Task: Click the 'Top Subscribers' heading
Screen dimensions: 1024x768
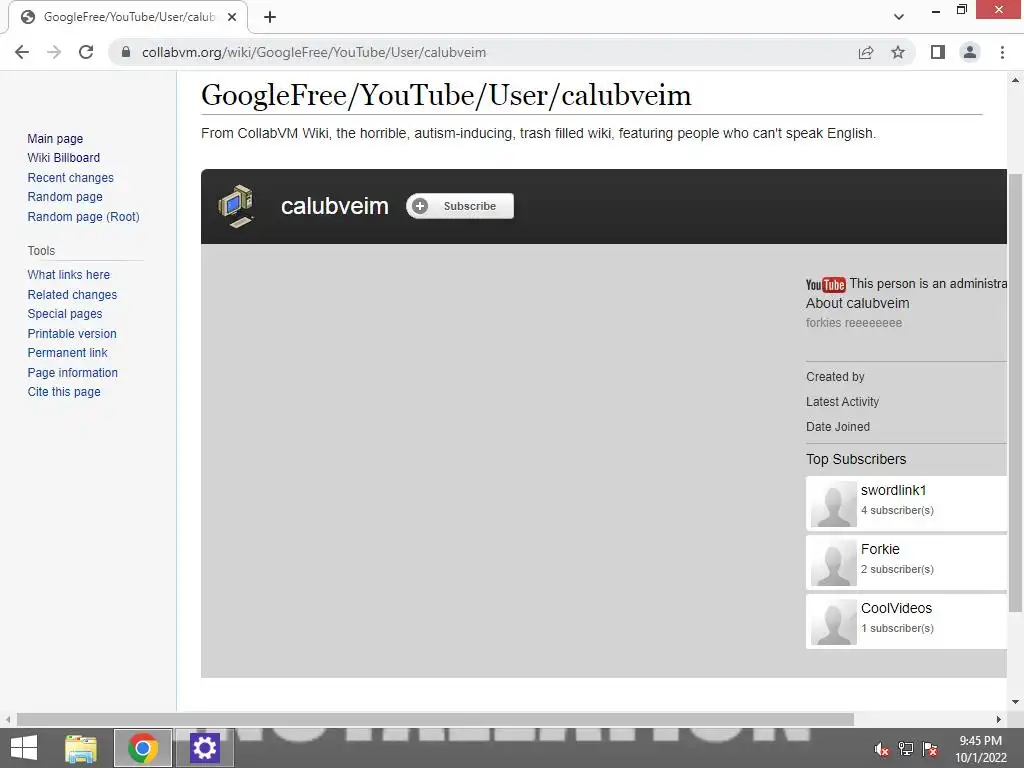Action: tap(856, 459)
